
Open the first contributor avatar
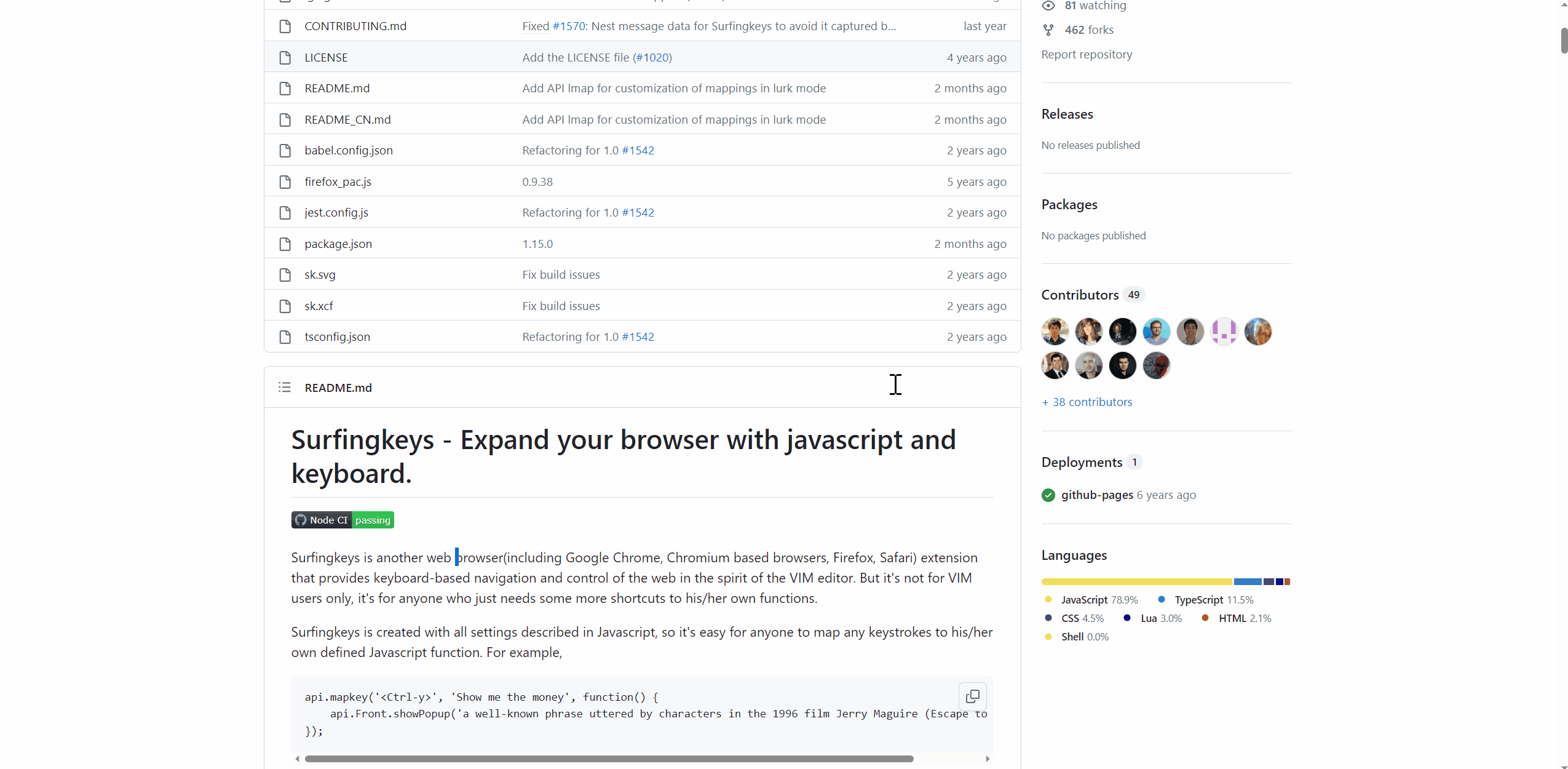point(1055,331)
